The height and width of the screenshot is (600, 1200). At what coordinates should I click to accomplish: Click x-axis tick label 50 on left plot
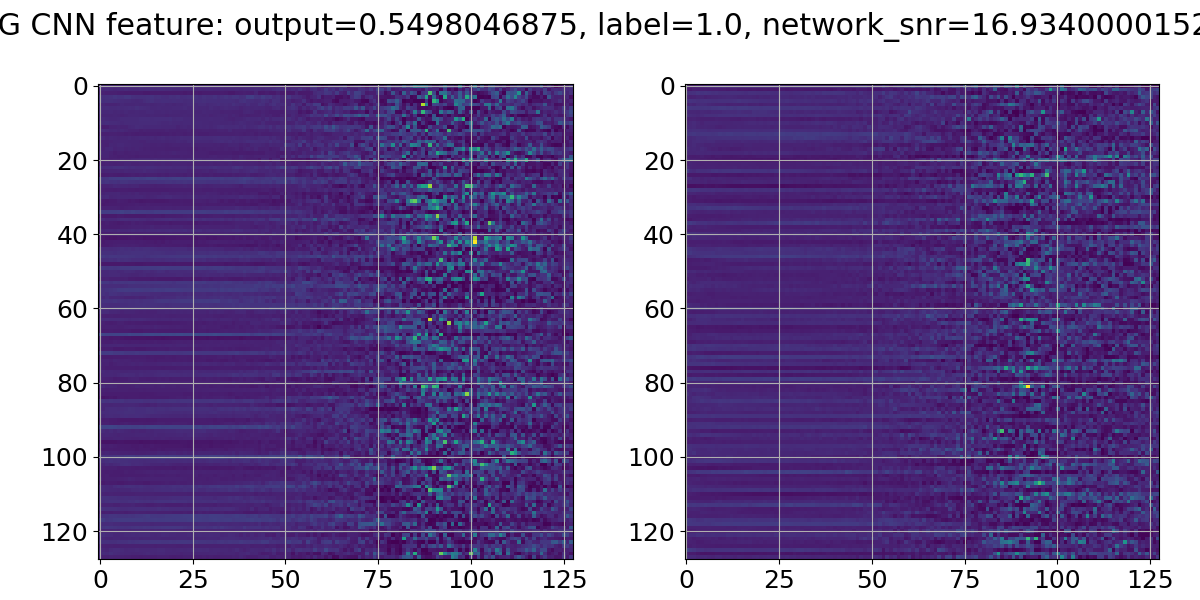(x=285, y=579)
